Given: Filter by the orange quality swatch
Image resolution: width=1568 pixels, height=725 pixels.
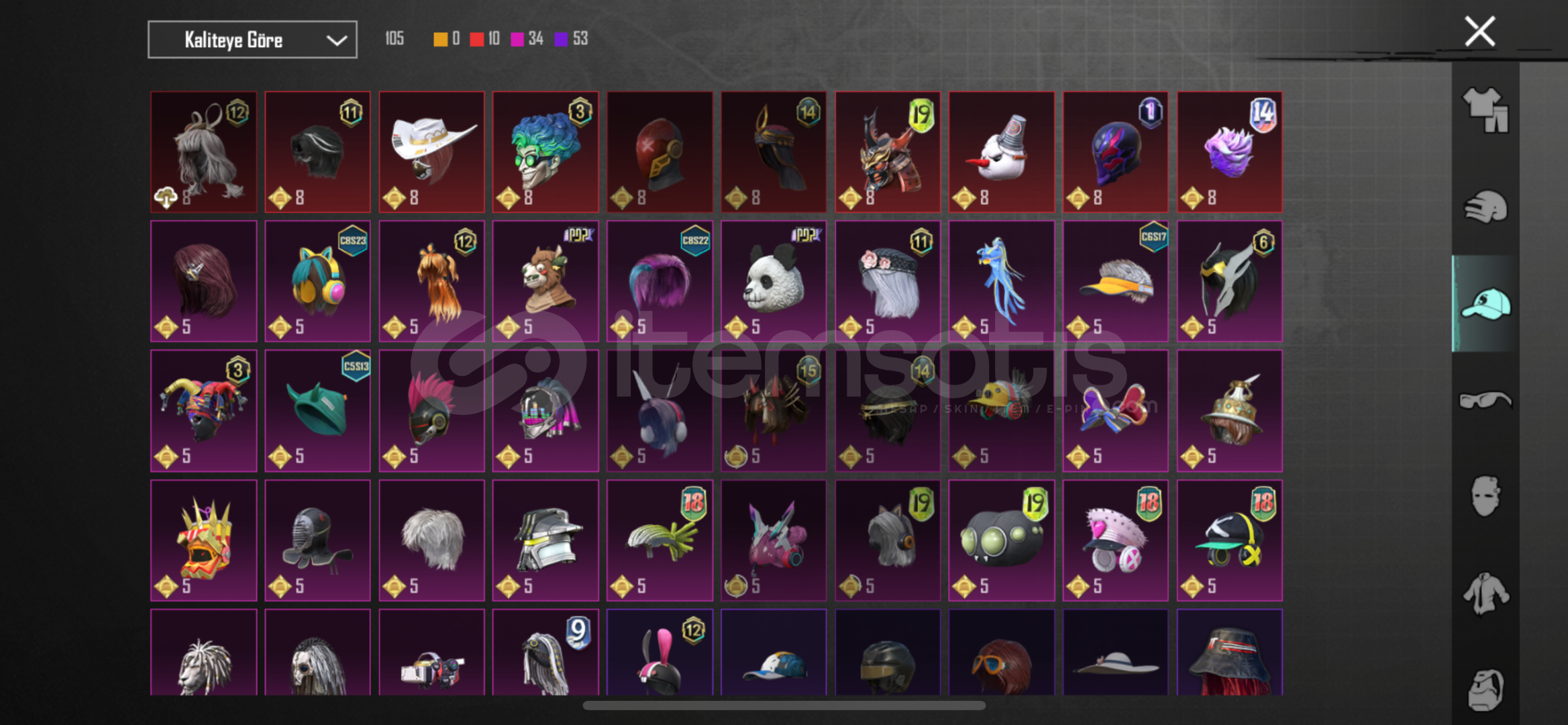Looking at the screenshot, I should (440, 39).
